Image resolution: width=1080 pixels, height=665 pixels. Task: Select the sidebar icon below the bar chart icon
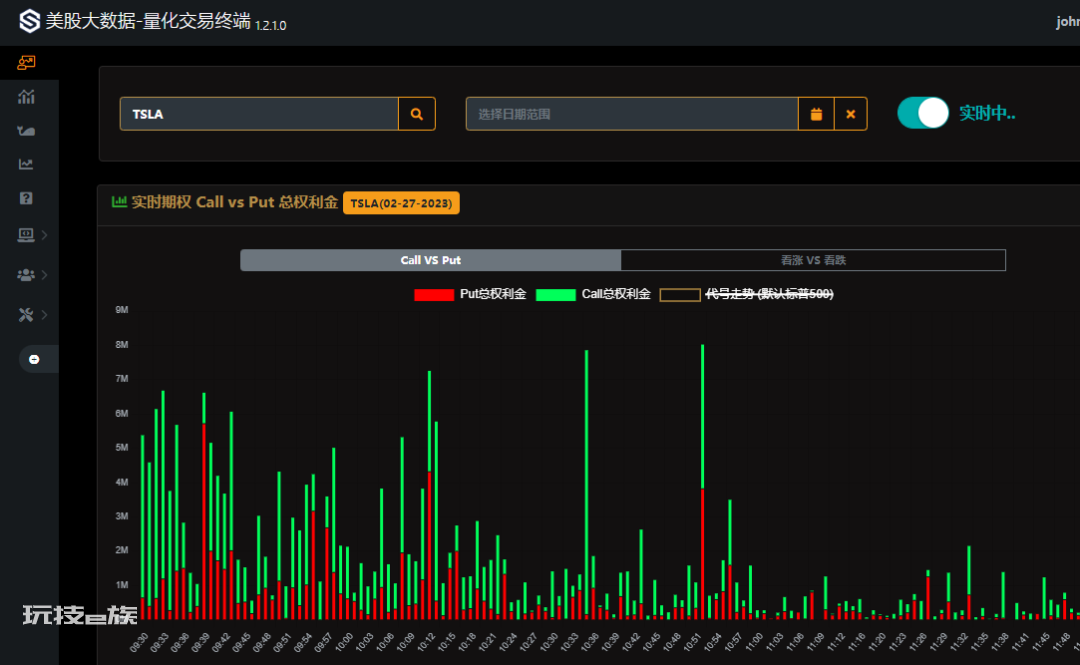pyautogui.click(x=26, y=130)
